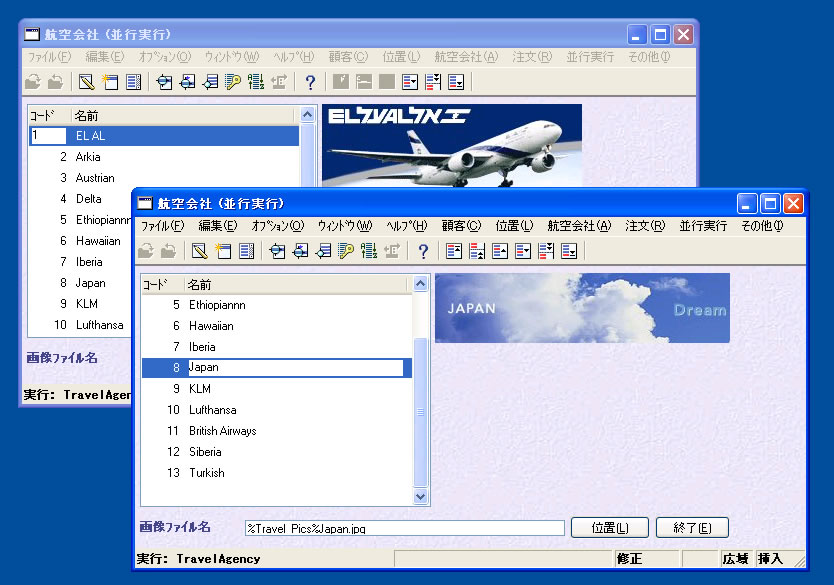Click scroll down arrow of front airline list
Screen dimensions: 834x585
click(x=420, y=497)
